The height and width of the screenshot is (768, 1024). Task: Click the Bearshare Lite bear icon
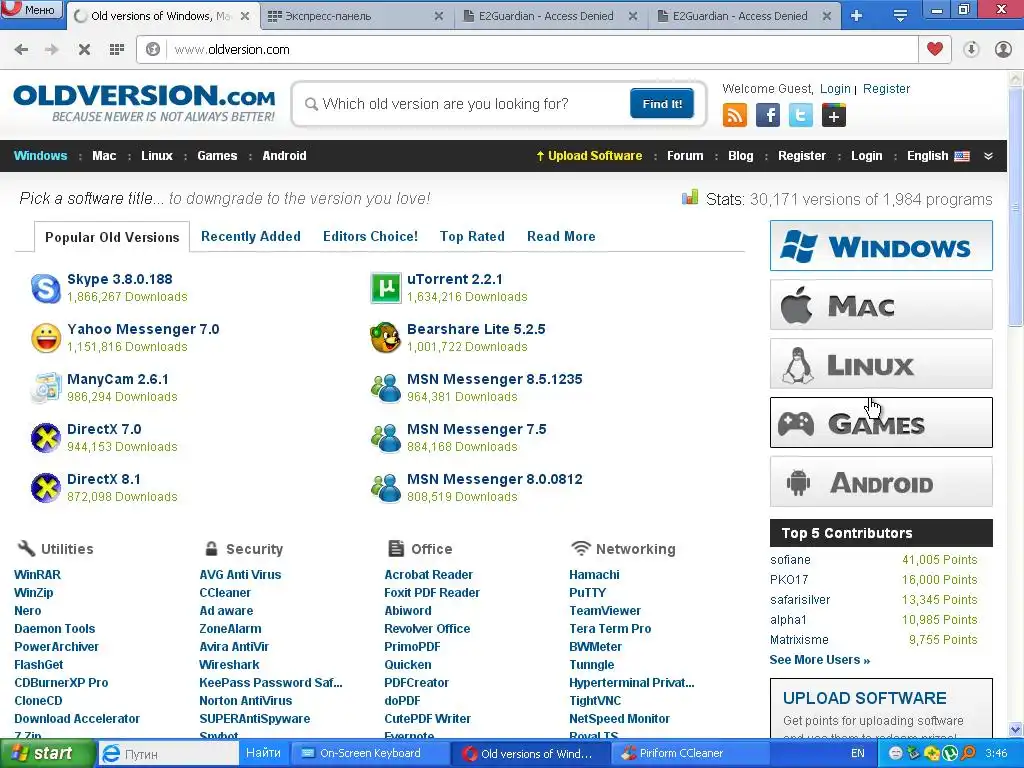click(385, 338)
